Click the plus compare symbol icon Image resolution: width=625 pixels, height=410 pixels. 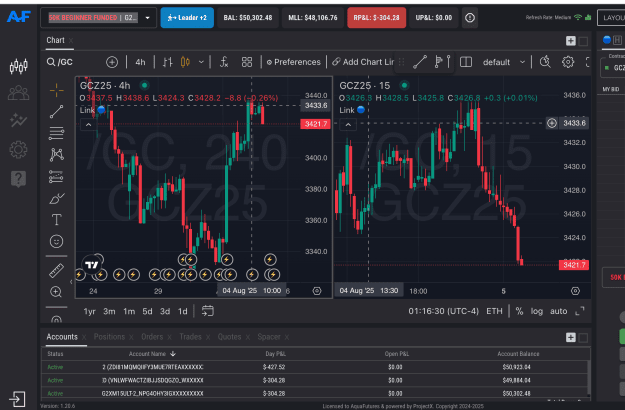112,62
